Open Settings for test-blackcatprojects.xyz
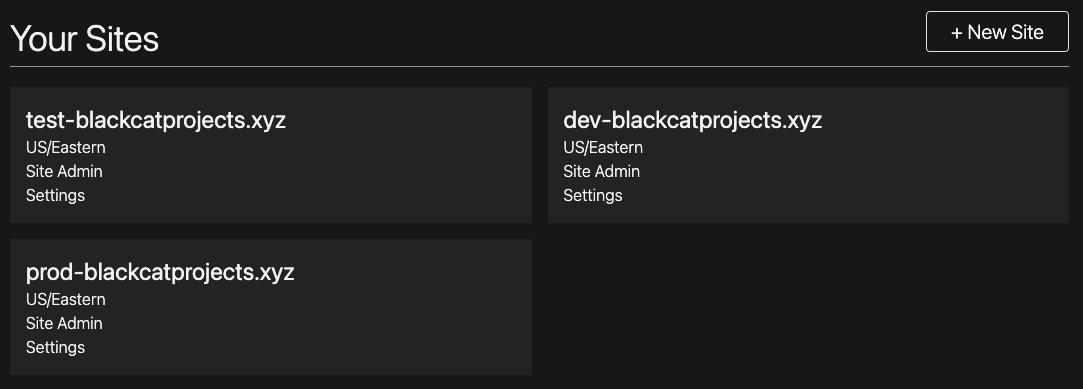 click(55, 196)
